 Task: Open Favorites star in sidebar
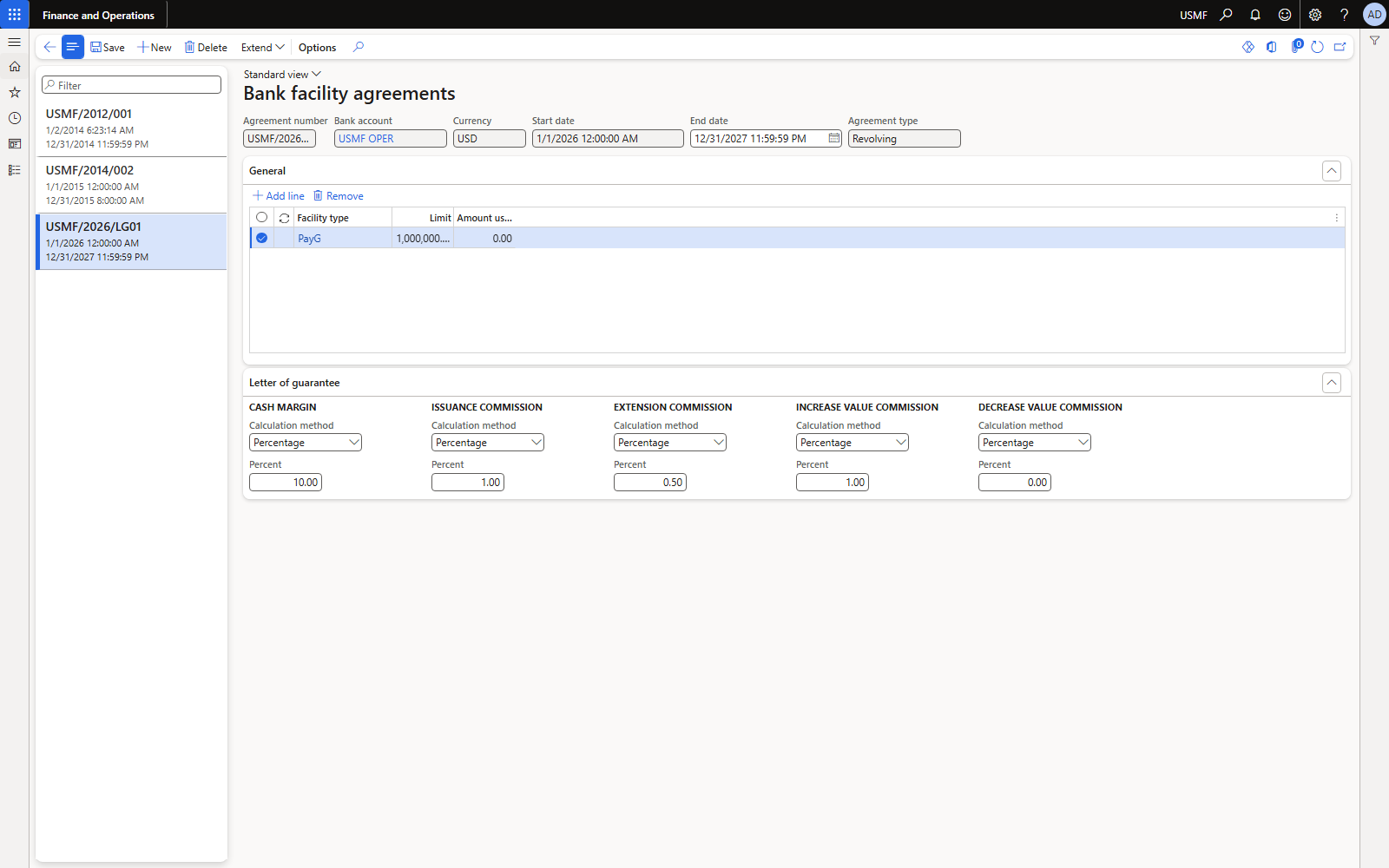14,92
